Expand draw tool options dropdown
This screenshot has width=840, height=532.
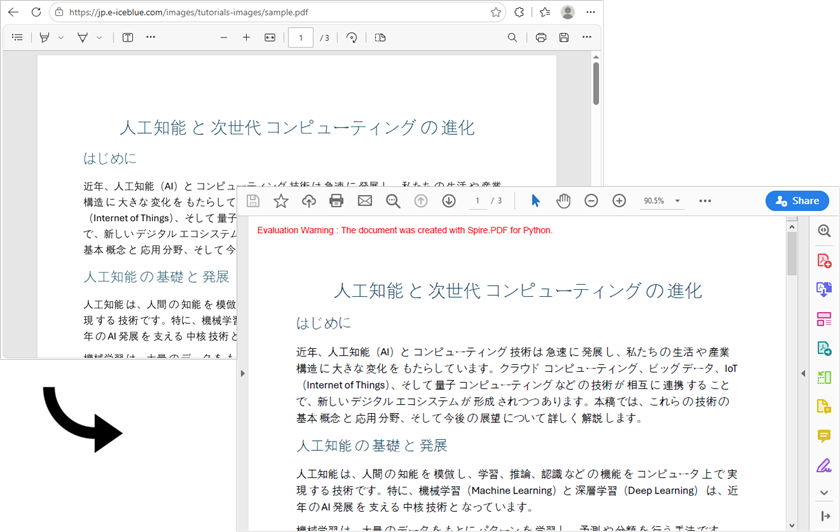coord(99,38)
